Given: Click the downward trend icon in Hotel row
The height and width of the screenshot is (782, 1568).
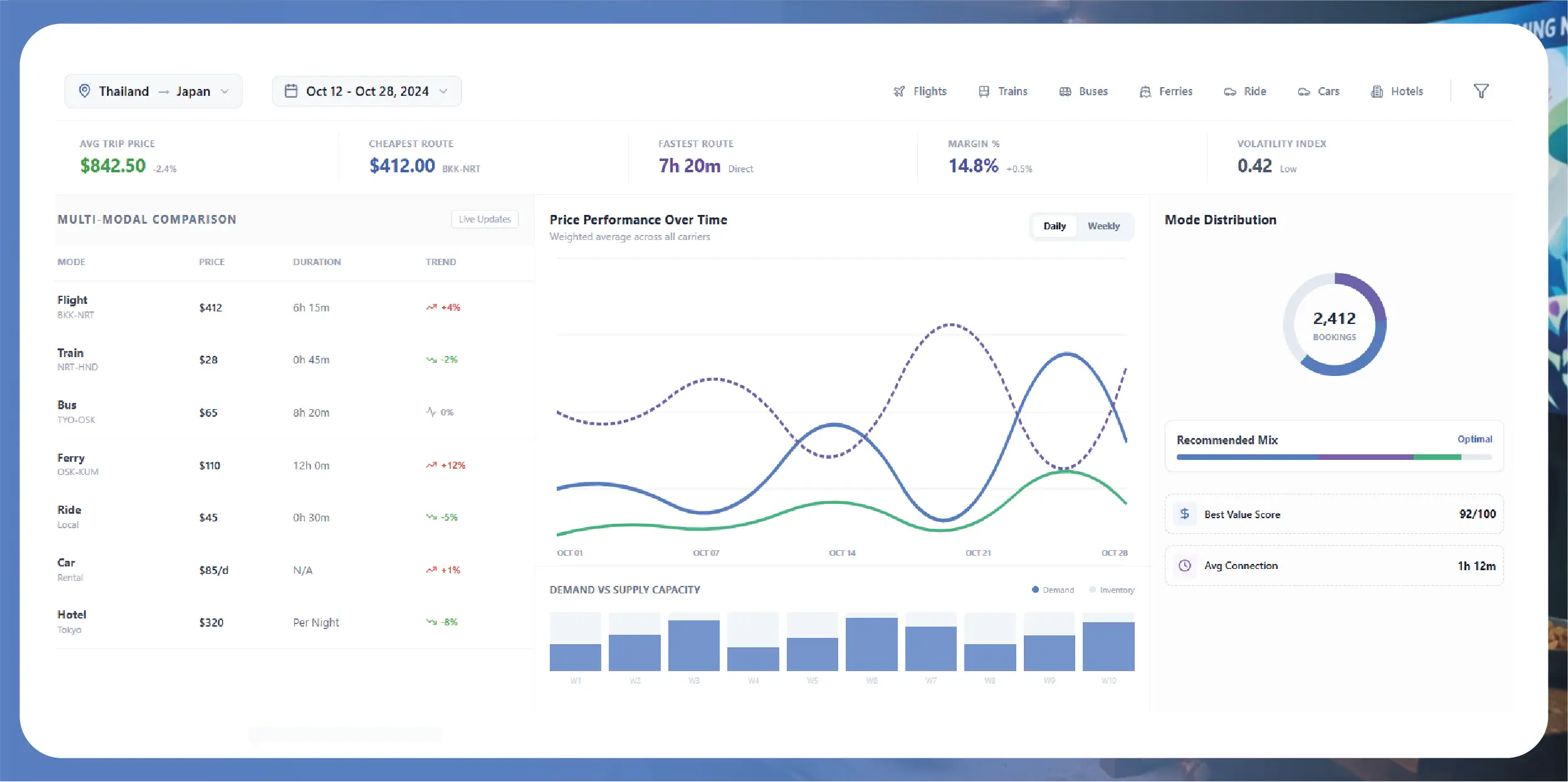Looking at the screenshot, I should (431, 622).
